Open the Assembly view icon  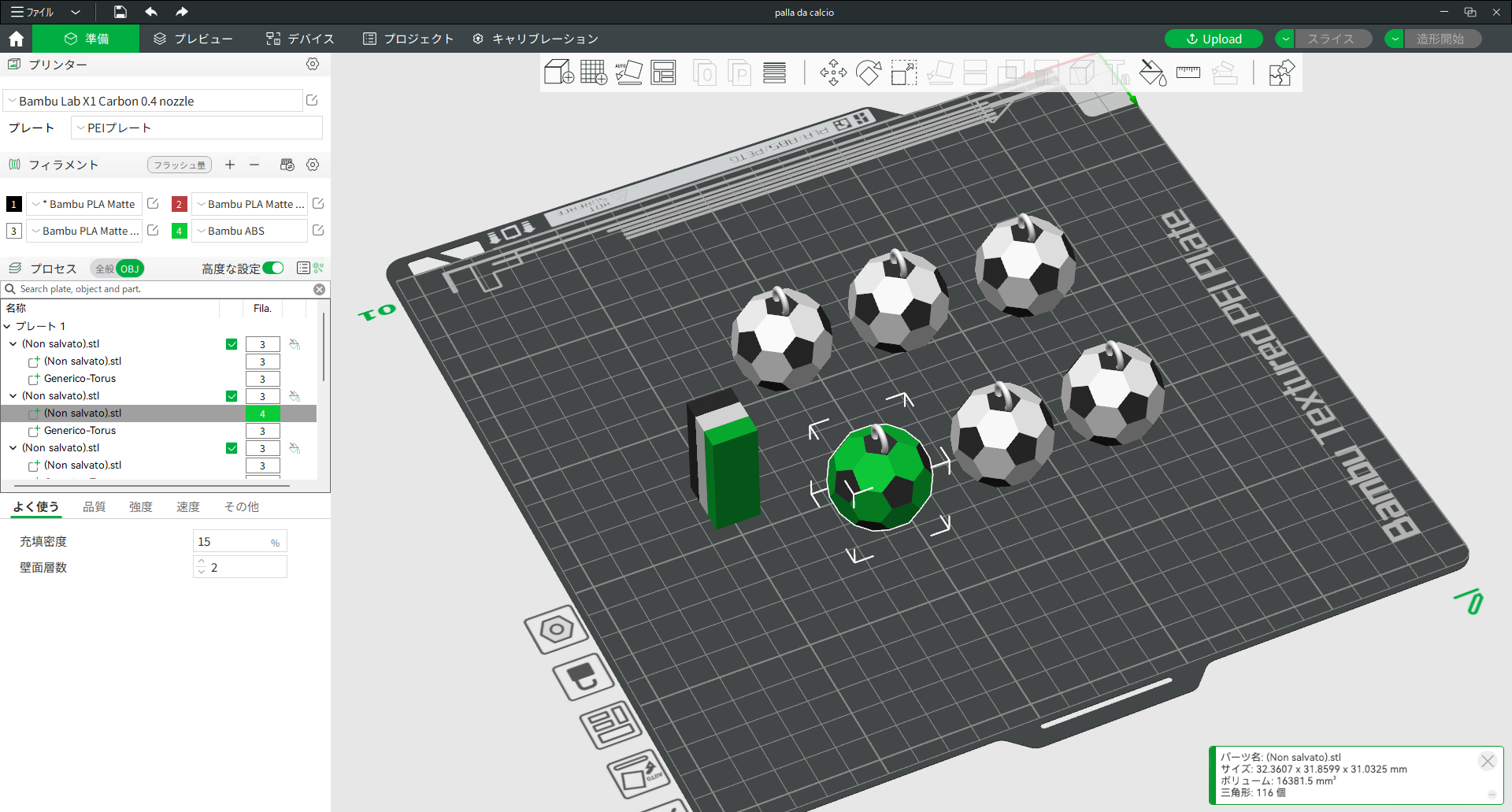[1281, 72]
